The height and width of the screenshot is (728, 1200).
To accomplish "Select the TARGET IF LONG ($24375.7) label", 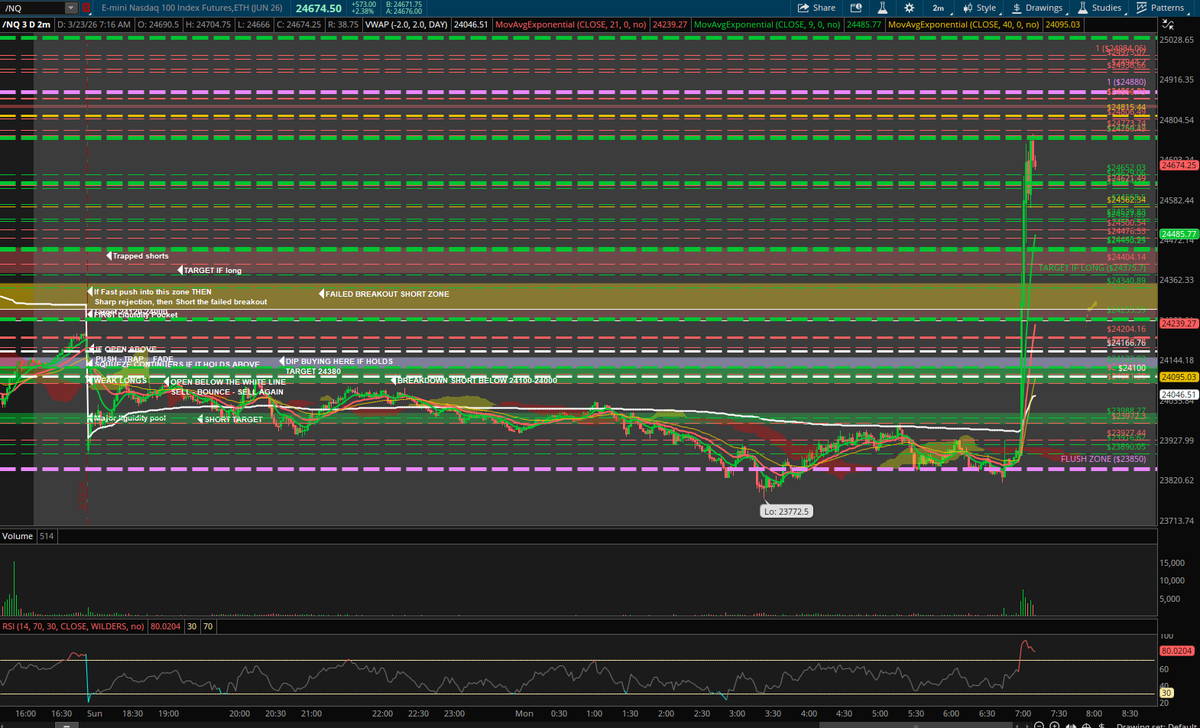I will 1092,268.
